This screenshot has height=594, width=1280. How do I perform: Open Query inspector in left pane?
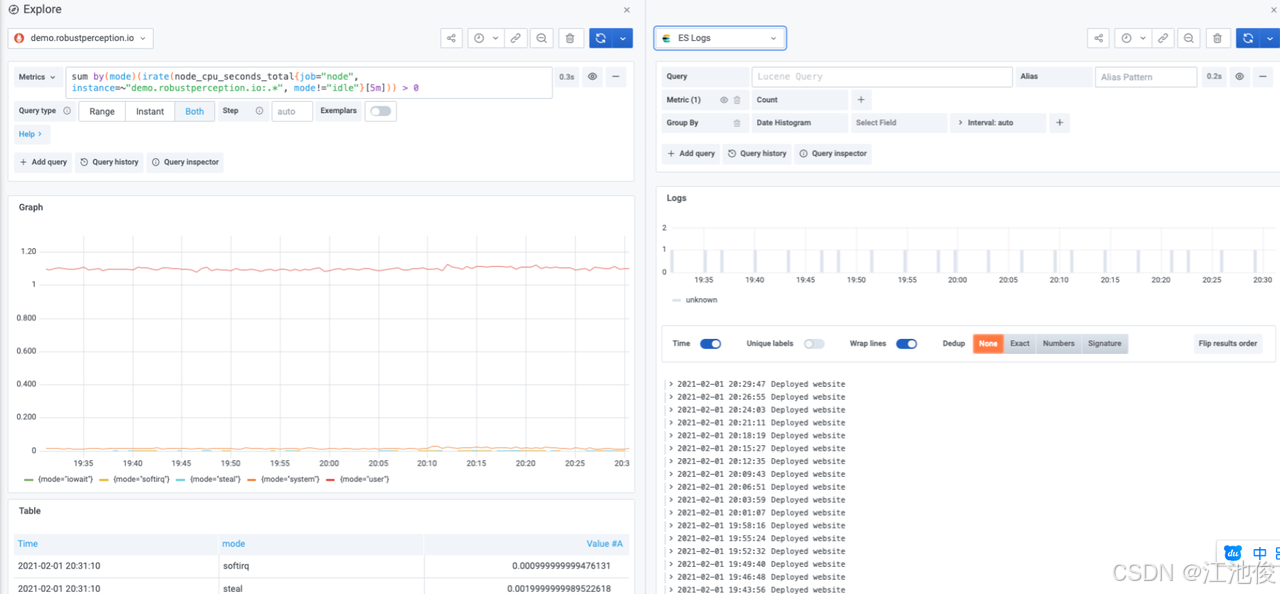click(185, 162)
